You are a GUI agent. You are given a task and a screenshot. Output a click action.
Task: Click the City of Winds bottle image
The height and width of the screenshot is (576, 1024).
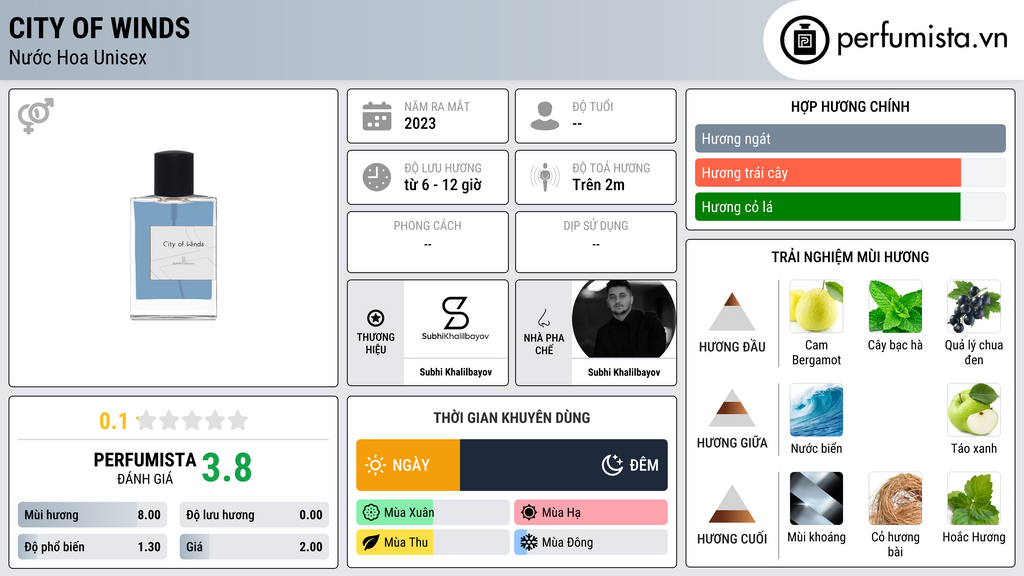click(174, 235)
